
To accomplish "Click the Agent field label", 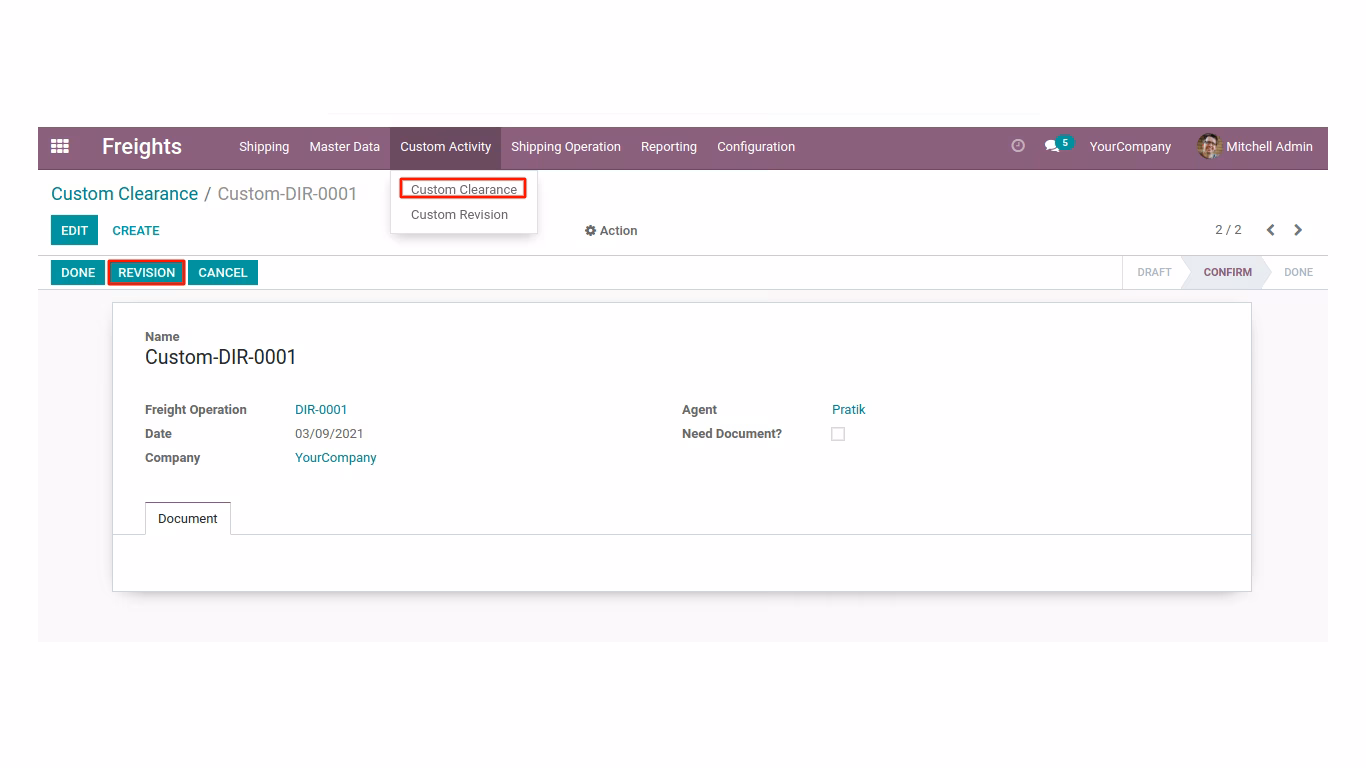I will (699, 410).
